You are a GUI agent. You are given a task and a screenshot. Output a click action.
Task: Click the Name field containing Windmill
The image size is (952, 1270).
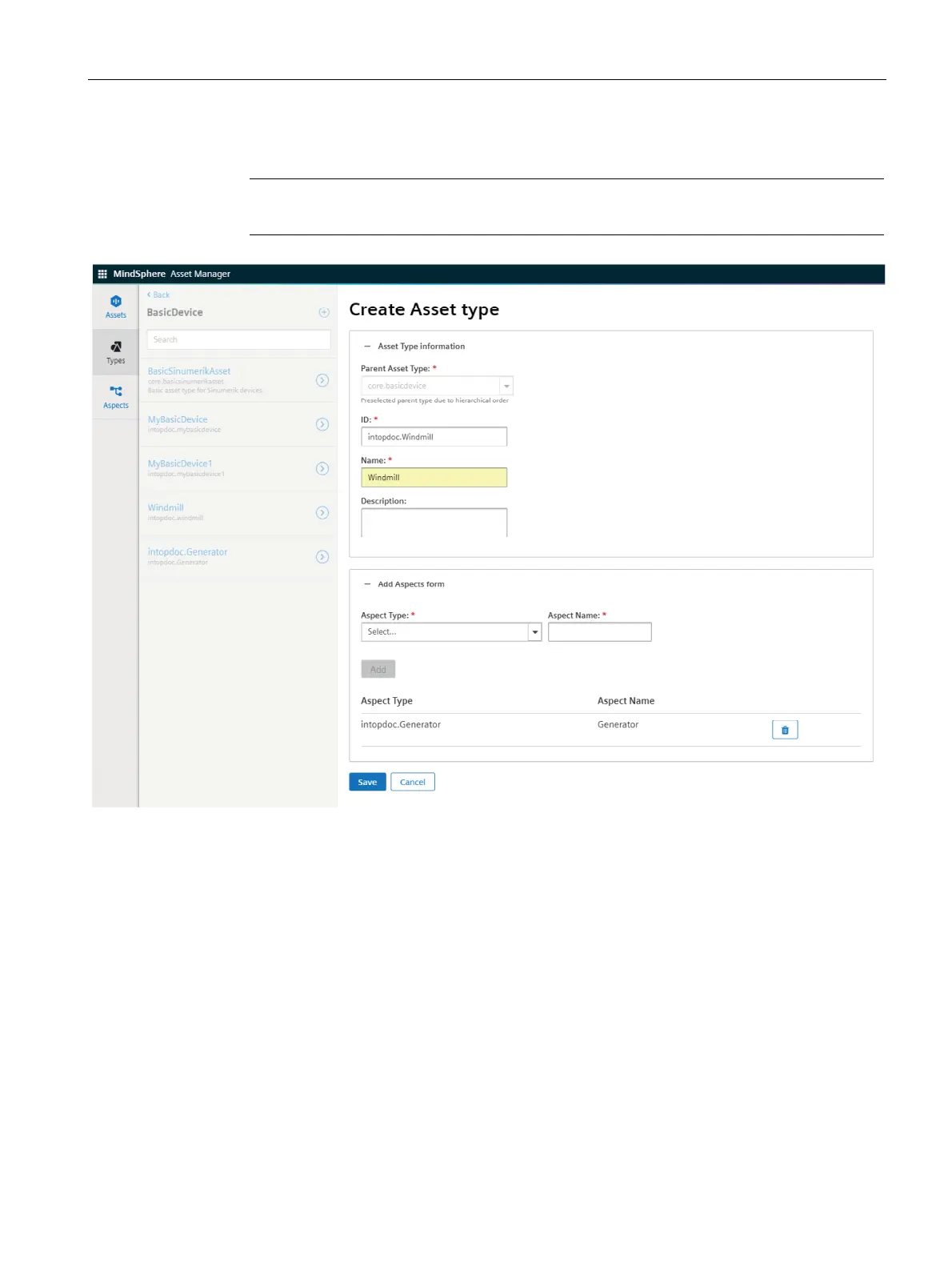point(434,478)
